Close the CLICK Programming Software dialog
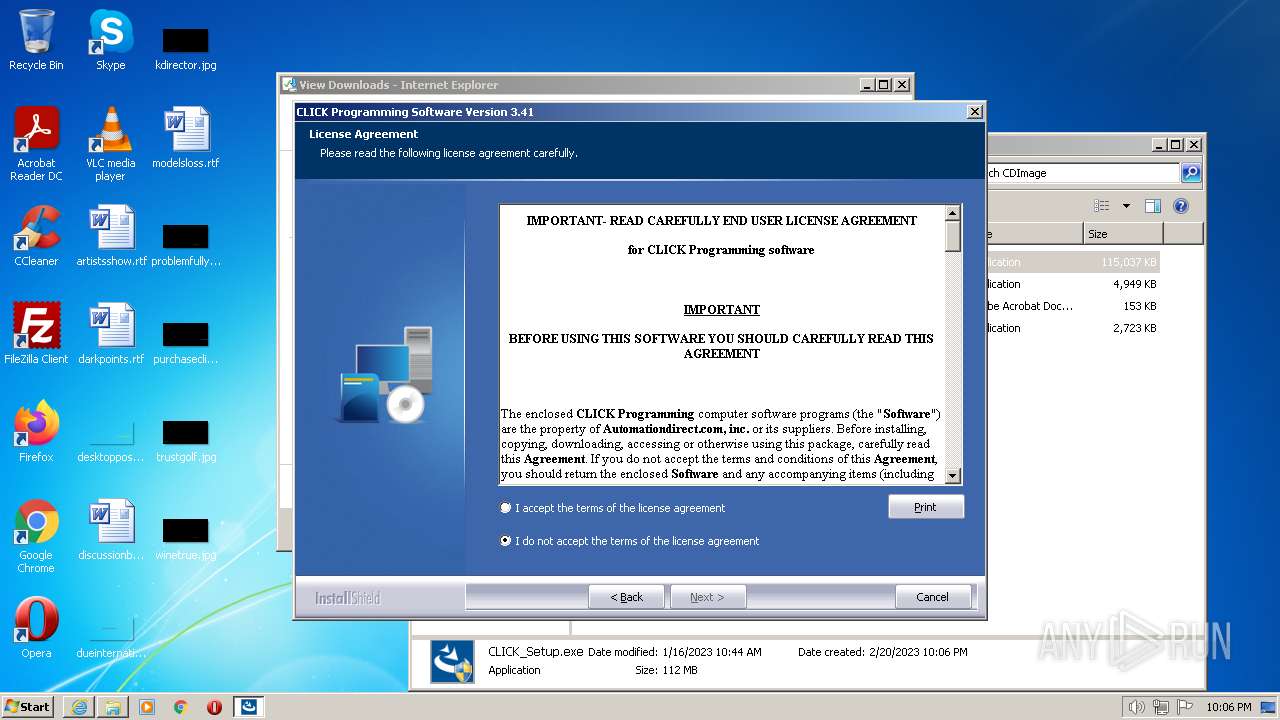 pos(975,112)
